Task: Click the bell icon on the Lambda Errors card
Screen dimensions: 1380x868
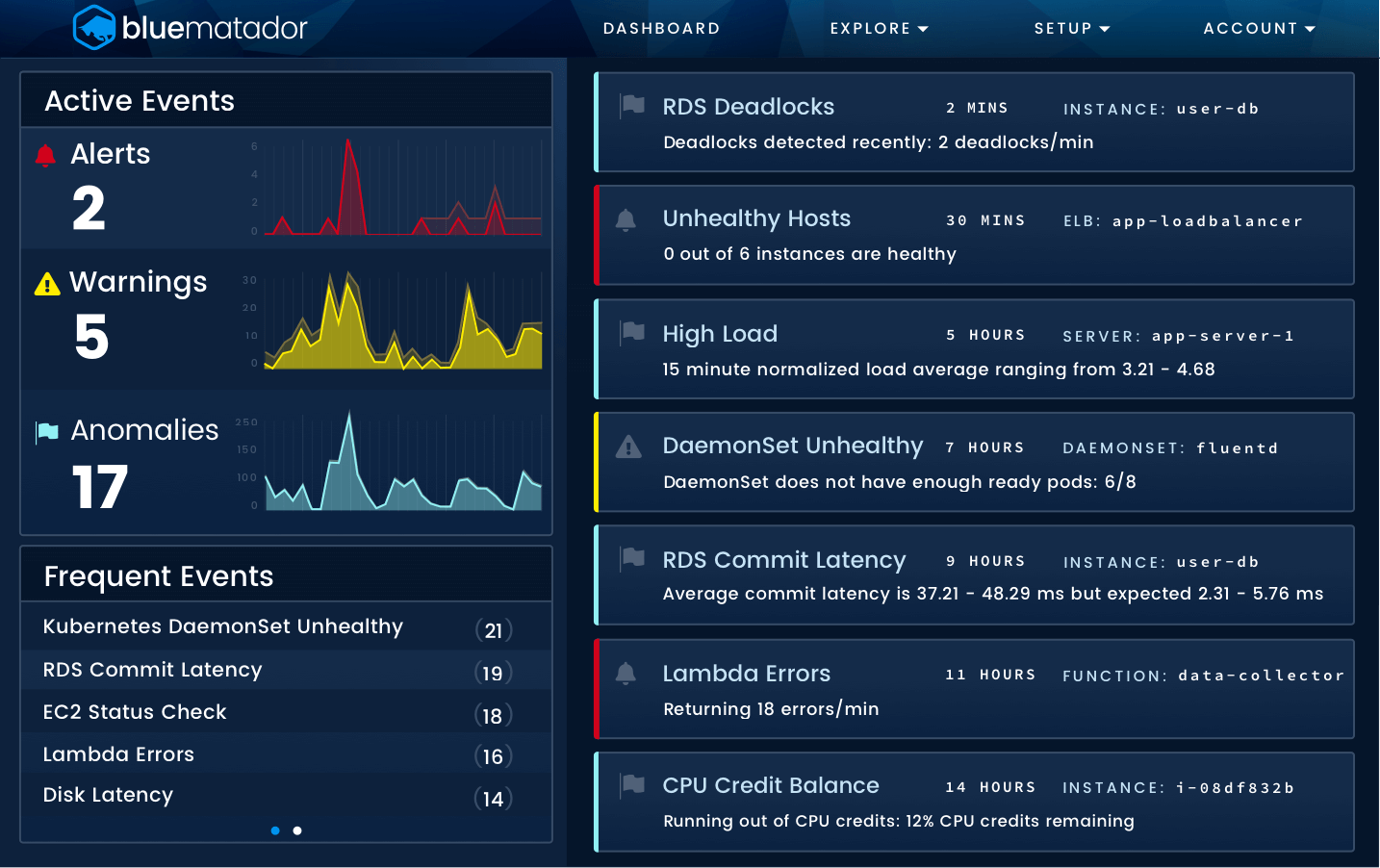Action: click(x=626, y=675)
